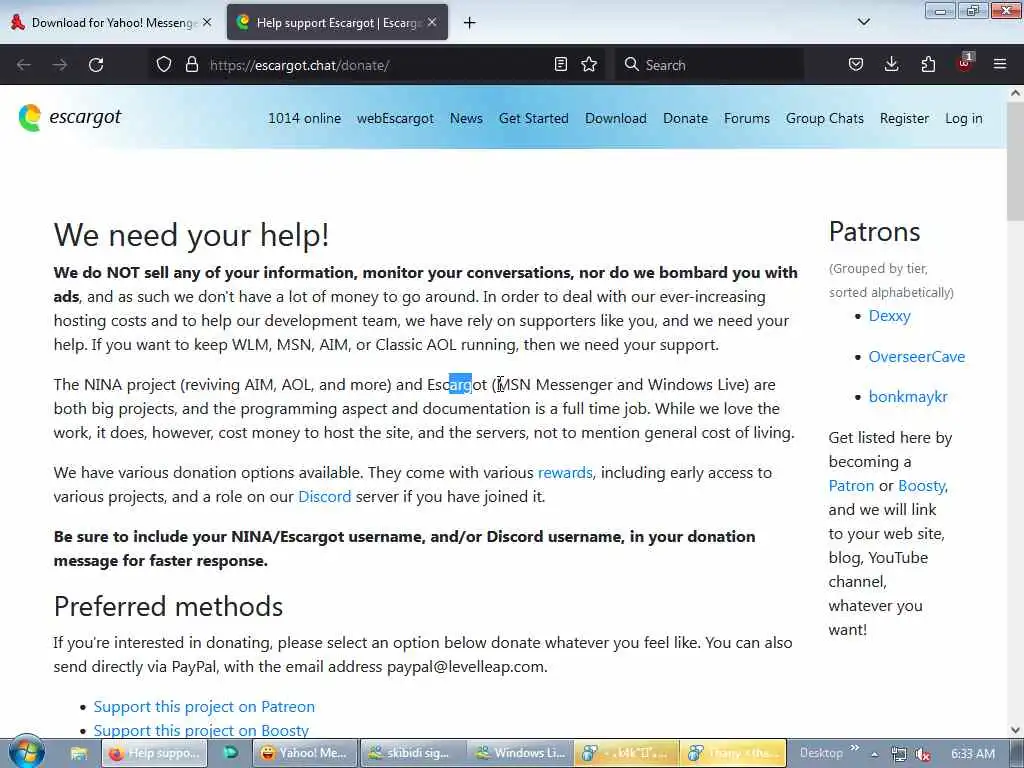Click the green icon beside the Firefox taskbar button

coord(231,753)
